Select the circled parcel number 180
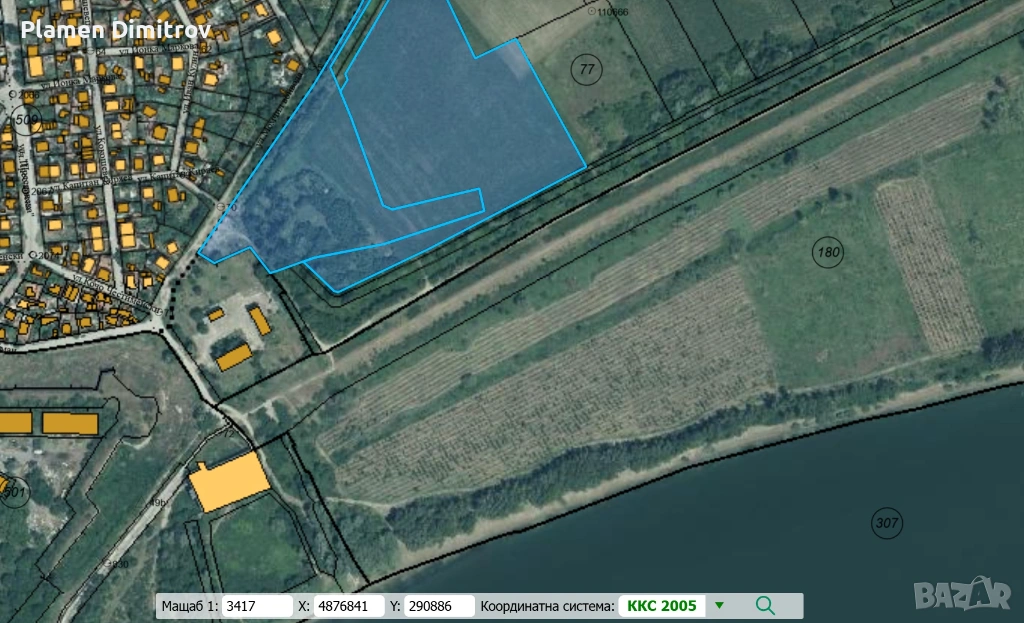 [x=827, y=251]
